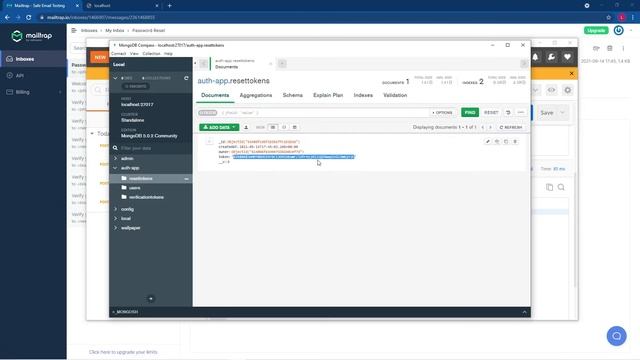
Task: Expand the MONGOSH shell panel
Action: (x=524, y=312)
